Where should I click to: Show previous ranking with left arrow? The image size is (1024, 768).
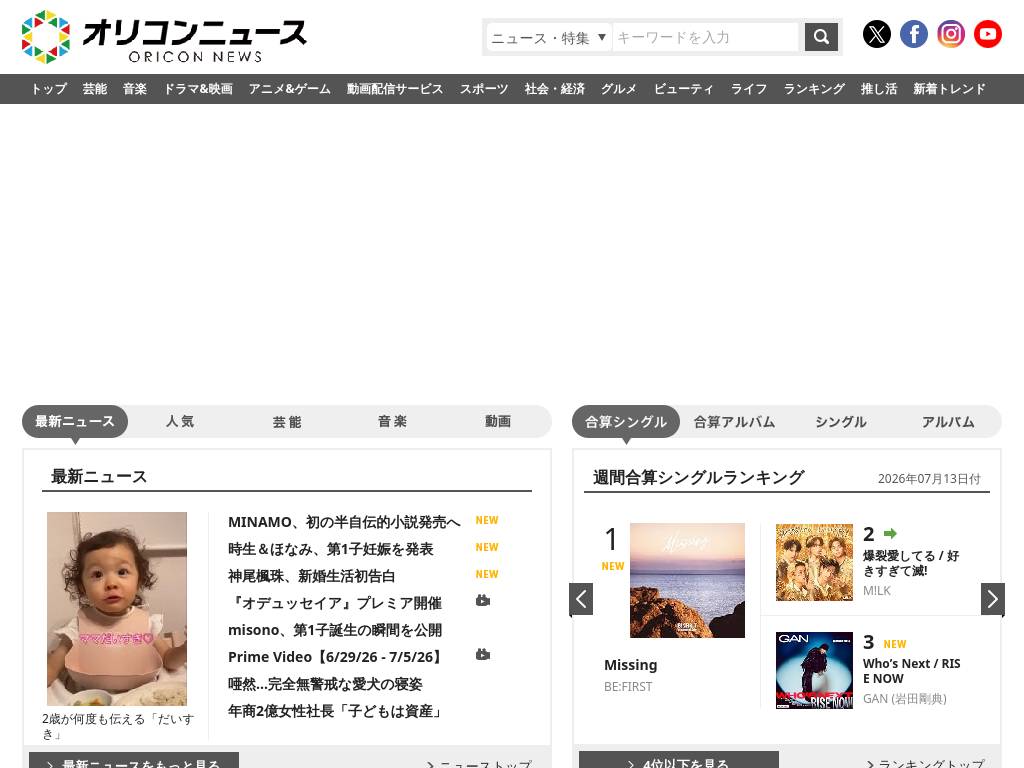[x=581, y=599]
